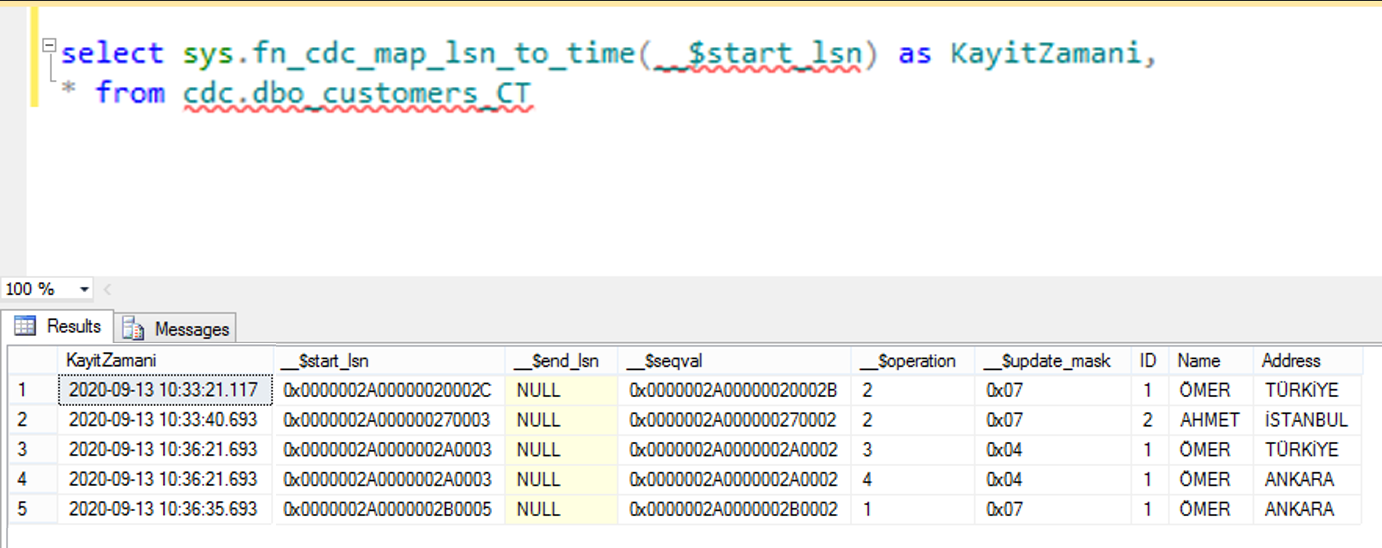Click seqval cell 0x0000002A0000002B0002
The image size is (1382, 548).
tap(734, 510)
